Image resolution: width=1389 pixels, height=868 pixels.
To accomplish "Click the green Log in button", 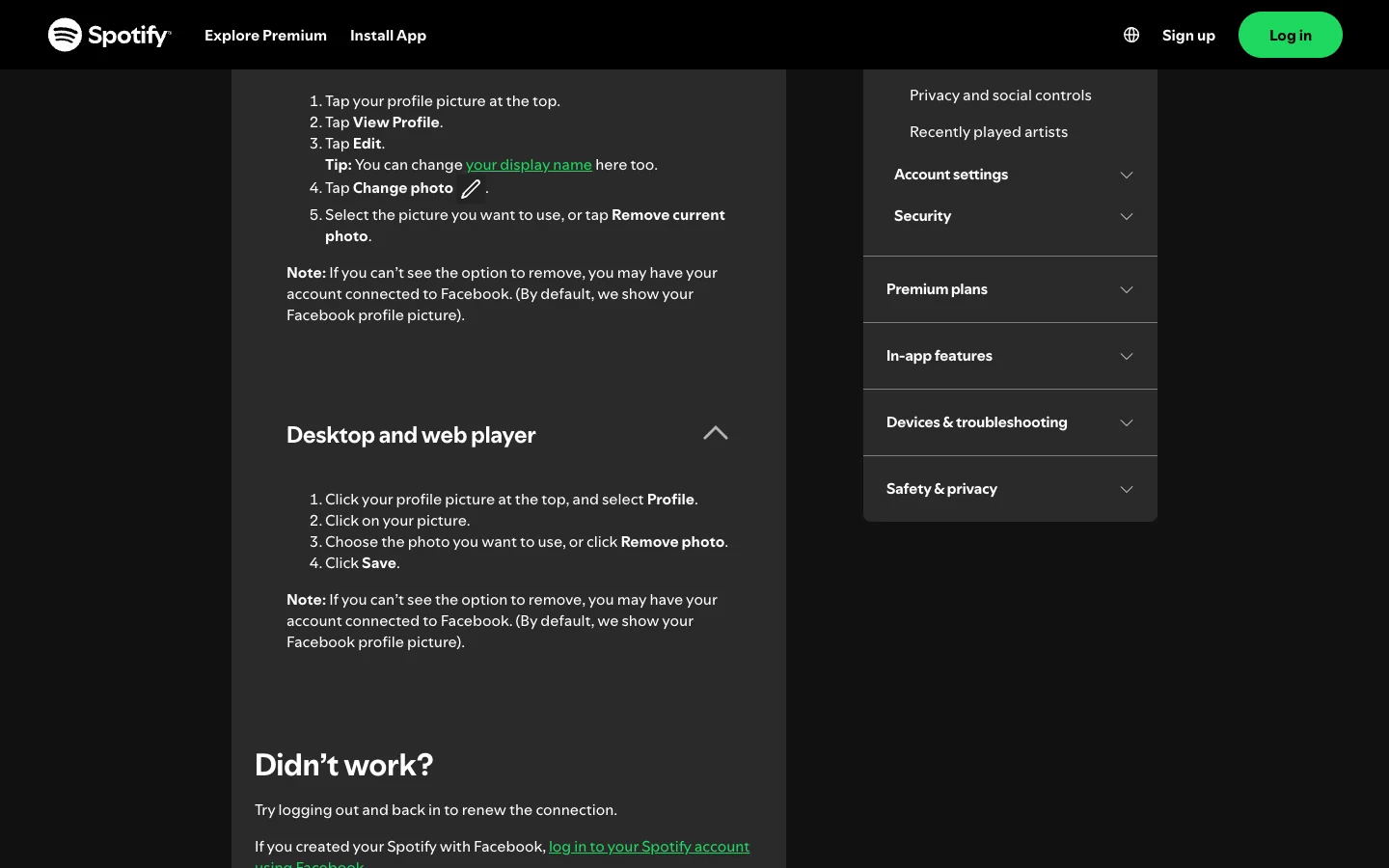I will tap(1291, 35).
